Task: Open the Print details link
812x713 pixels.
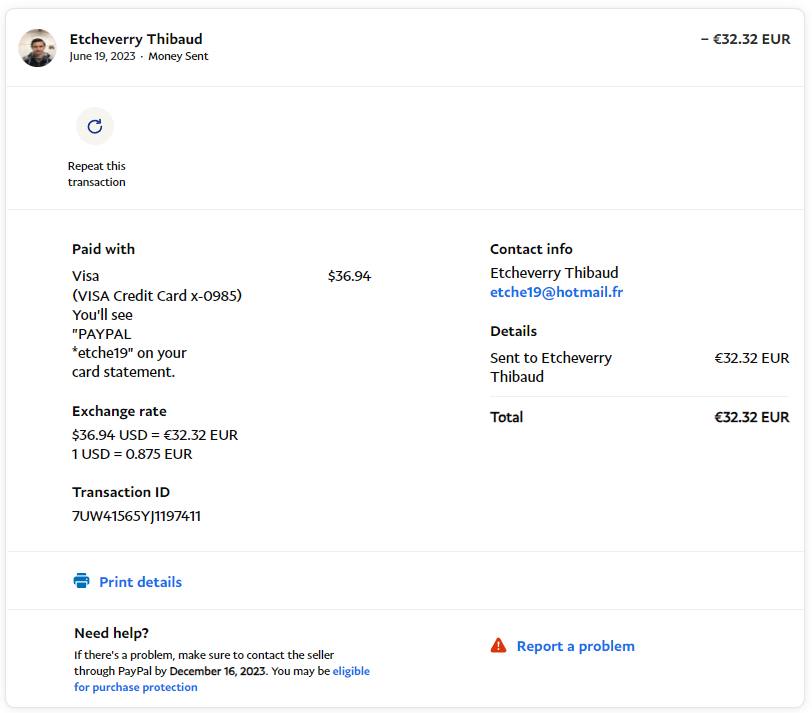Action: [140, 582]
